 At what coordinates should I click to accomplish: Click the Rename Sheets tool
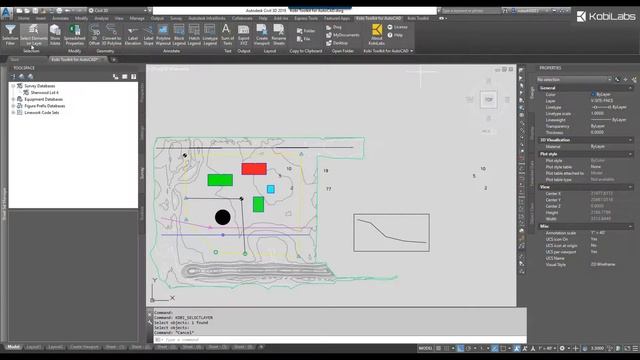pos(279,35)
